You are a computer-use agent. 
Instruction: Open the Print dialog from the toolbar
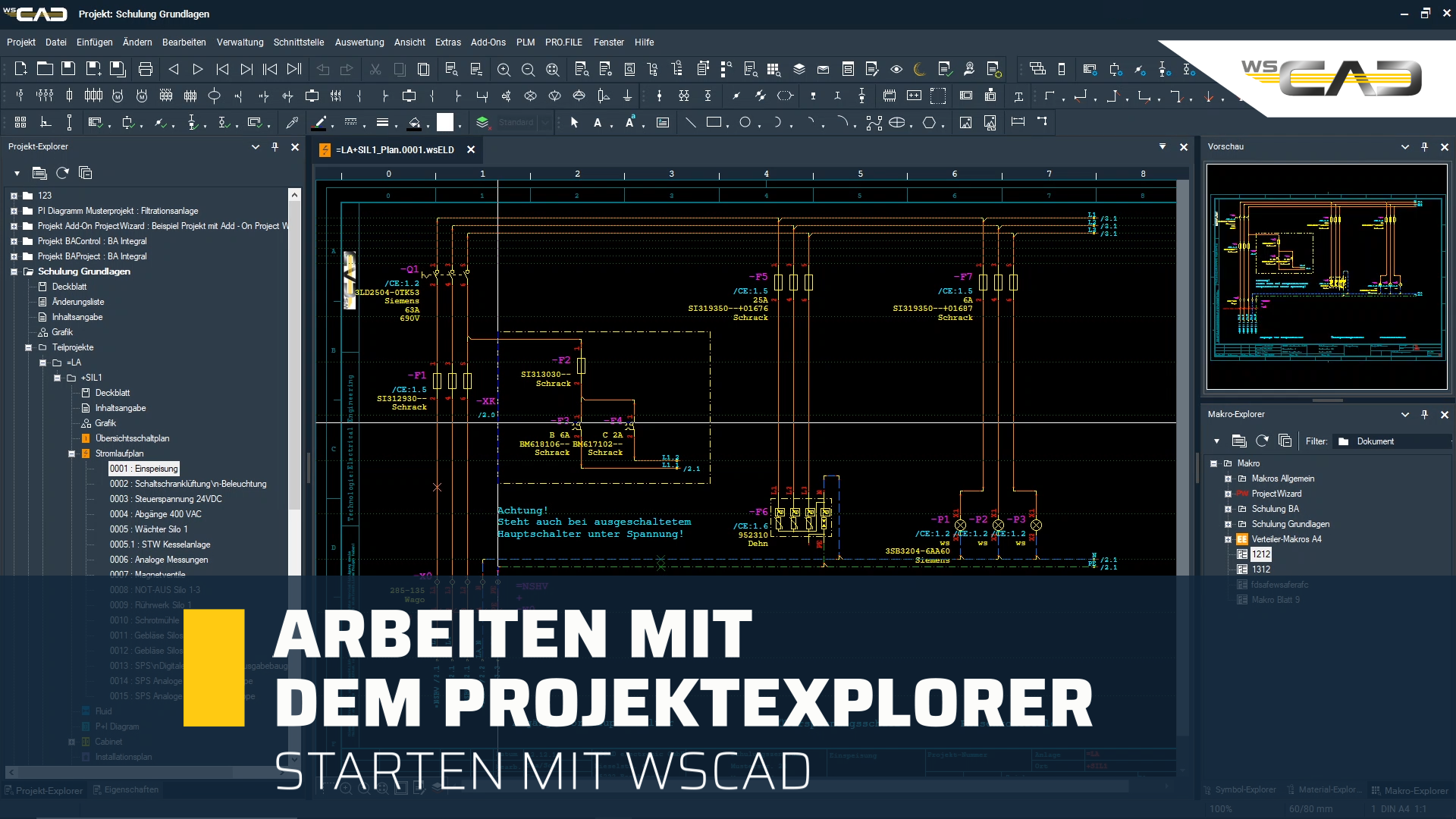click(145, 69)
